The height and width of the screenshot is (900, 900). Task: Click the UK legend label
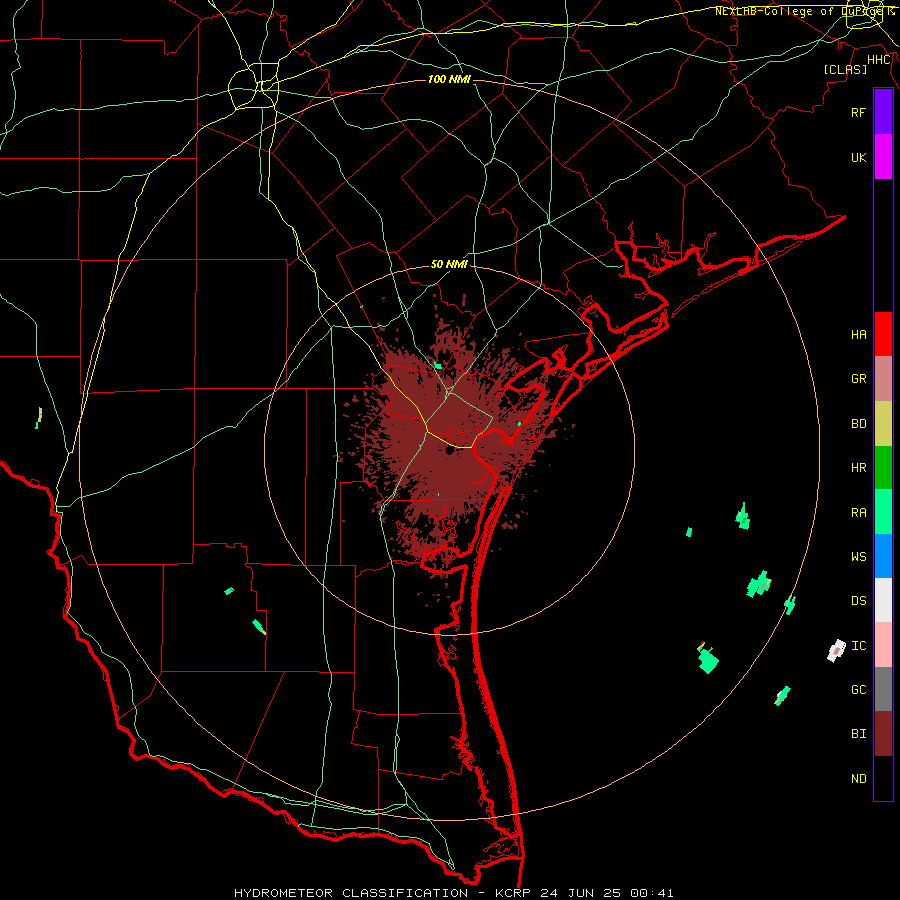tap(858, 157)
